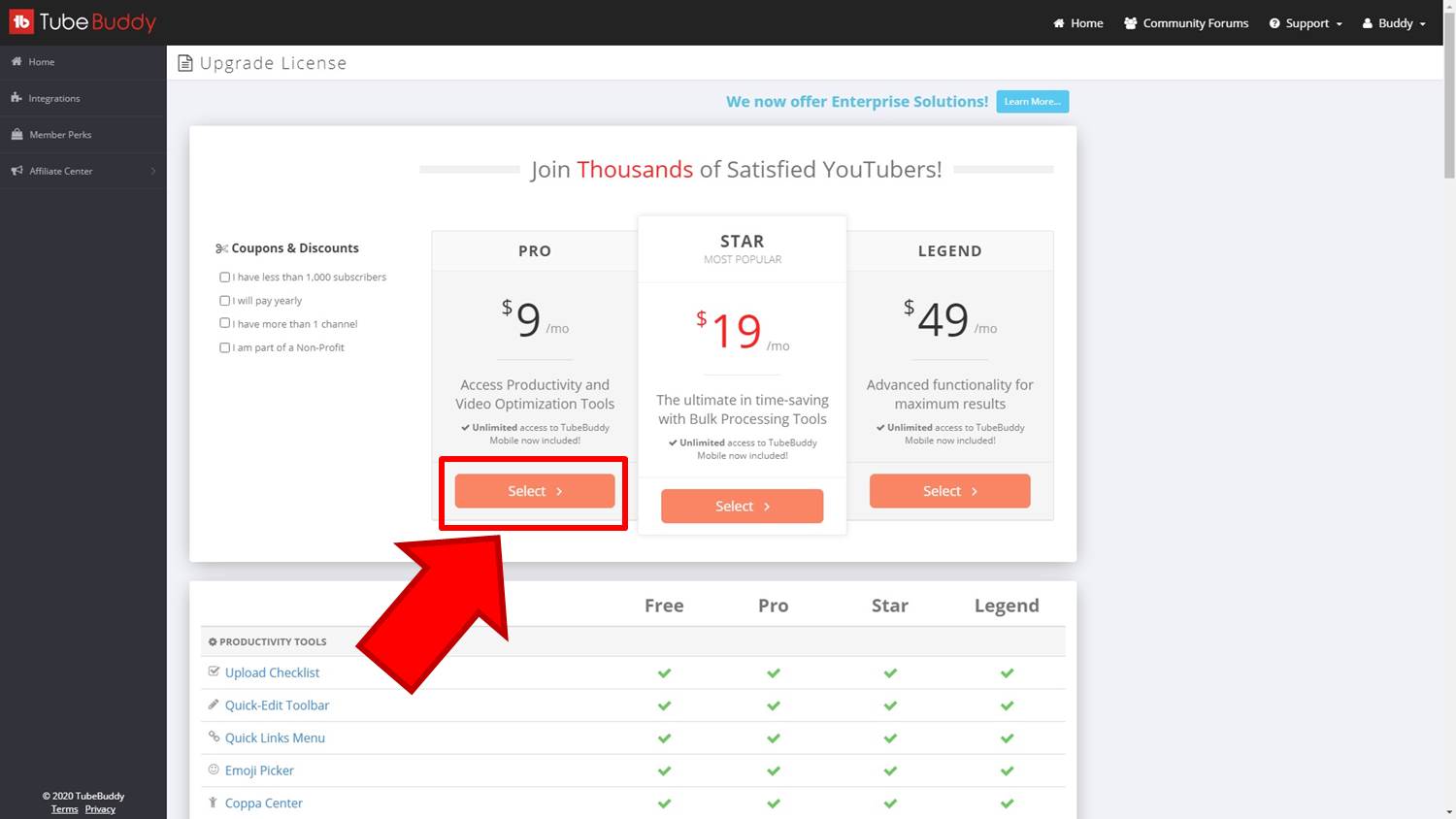The image size is (1456, 819).
Task: Check 'I am part of a Non-Profit'
Action: tap(225, 347)
